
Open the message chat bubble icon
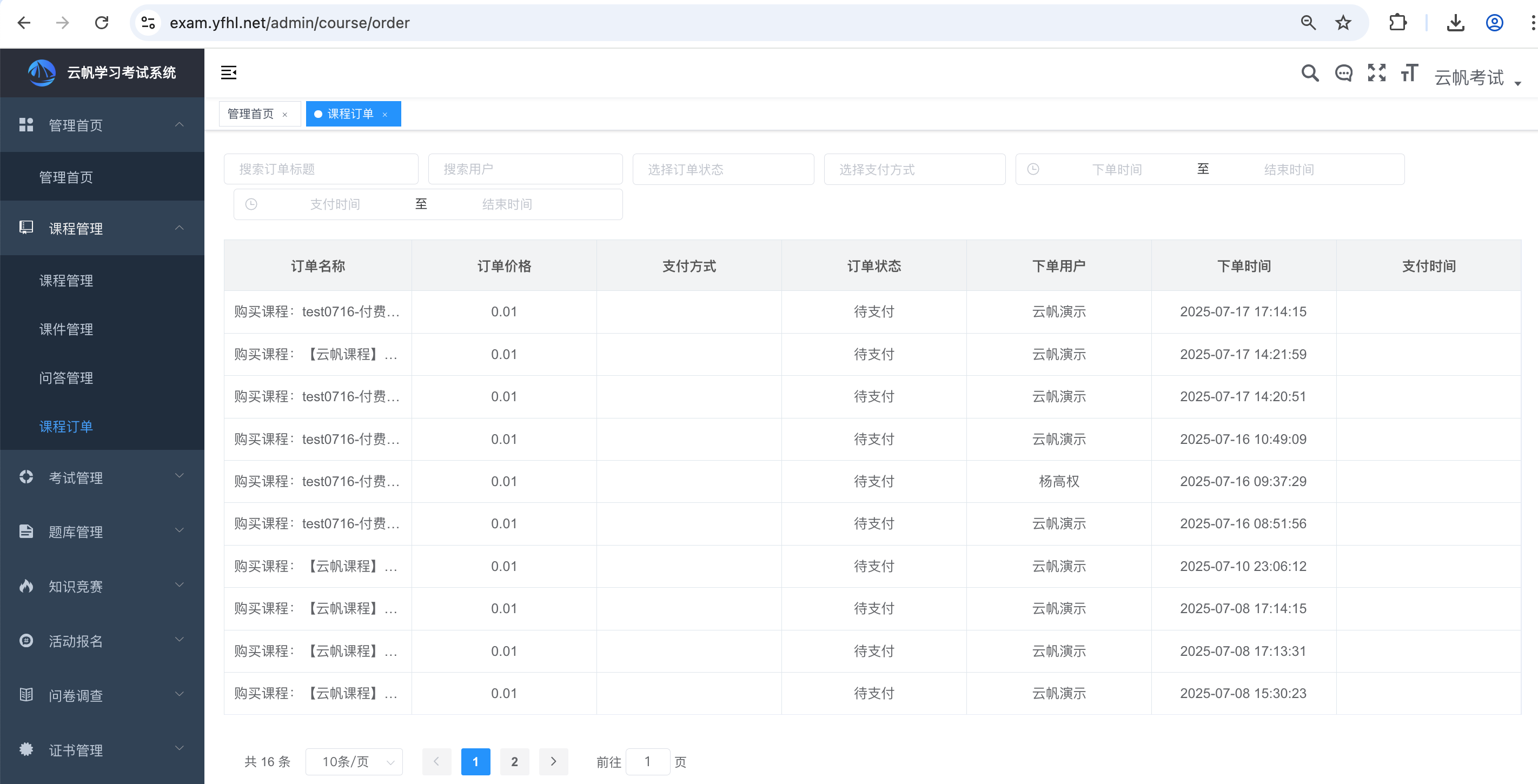click(x=1343, y=73)
